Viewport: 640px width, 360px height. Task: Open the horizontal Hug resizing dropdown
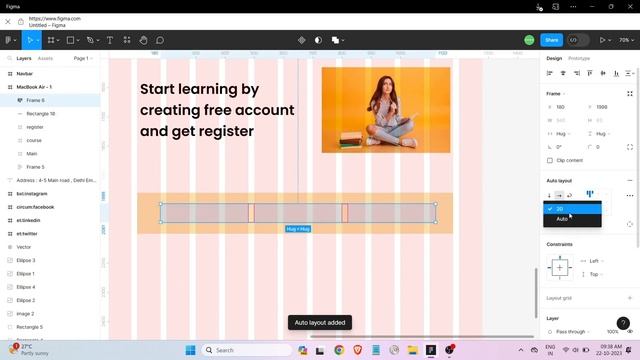coord(562,134)
